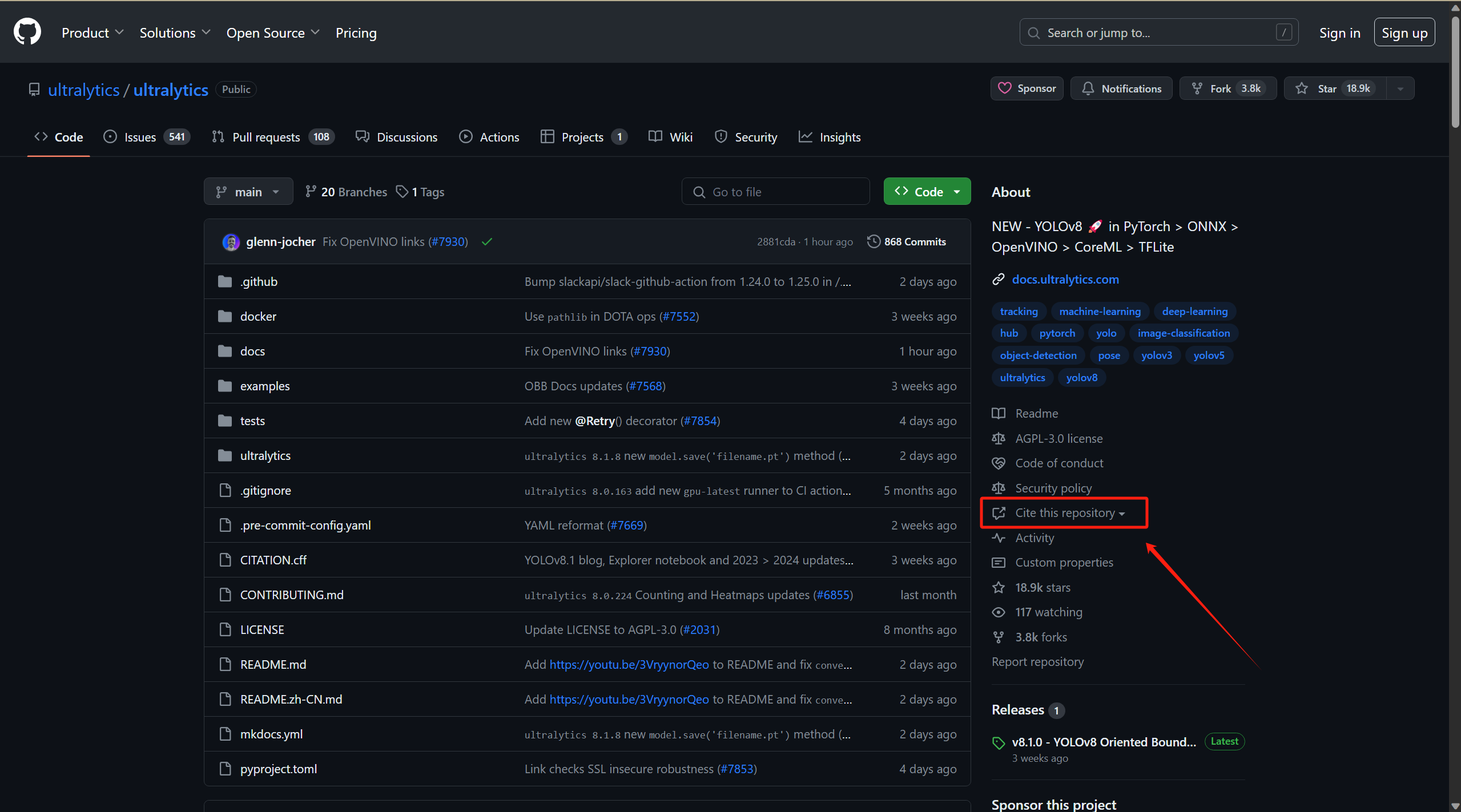Screen dimensions: 1461x812
Task: Open the Wiki tab
Action: pos(671,137)
